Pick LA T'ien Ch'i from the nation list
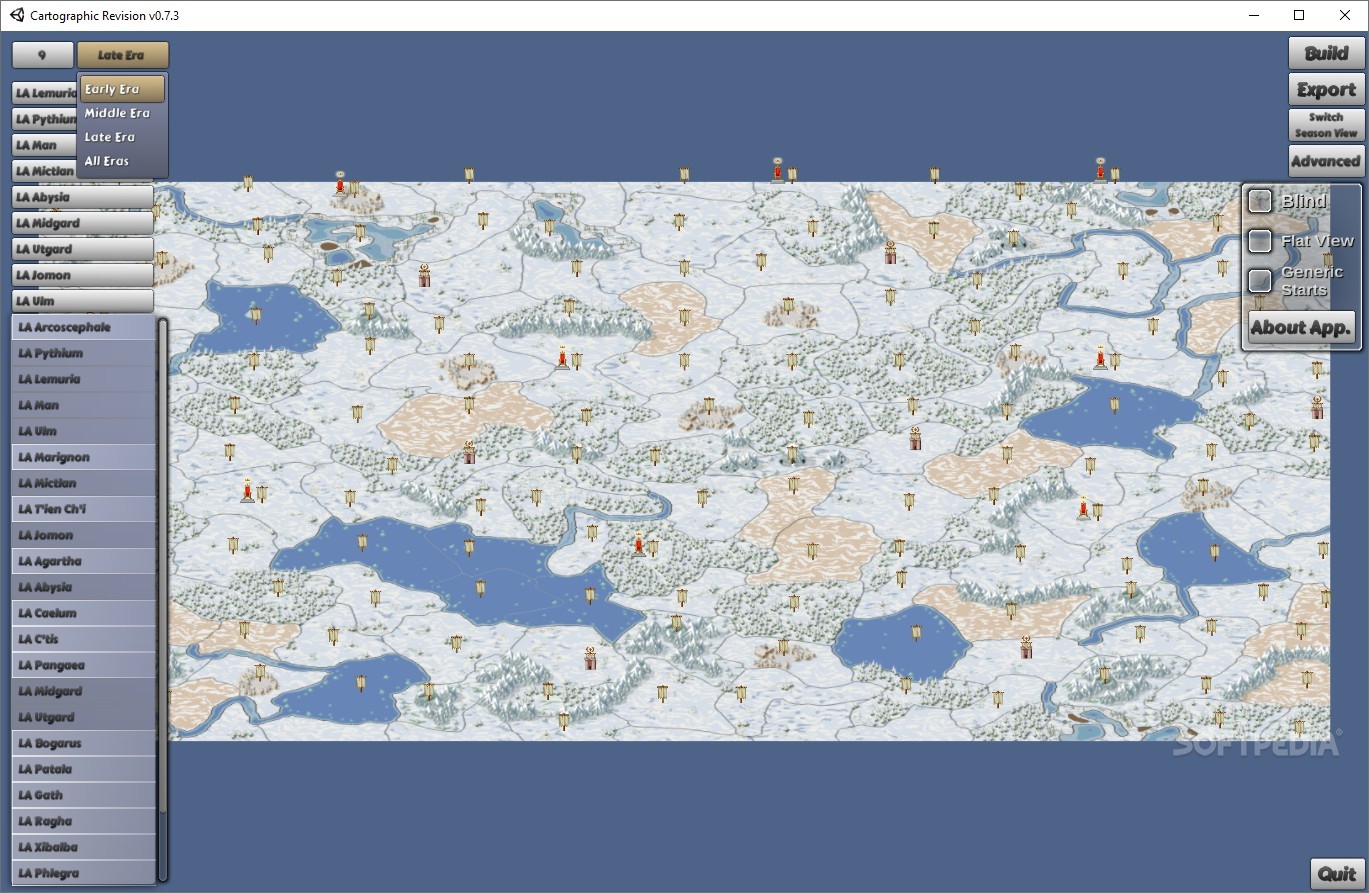 point(84,509)
